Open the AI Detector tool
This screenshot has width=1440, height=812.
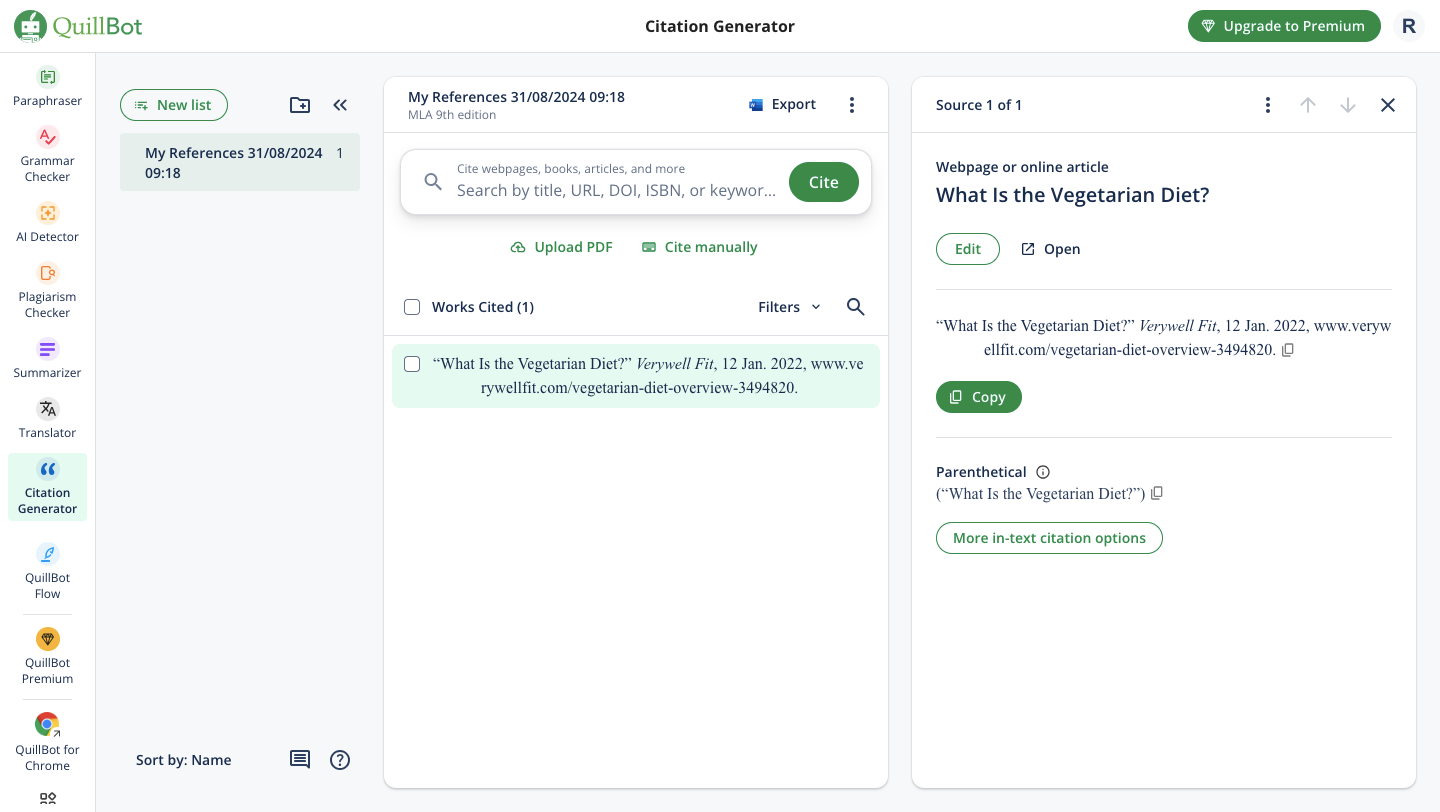pyautogui.click(x=47, y=222)
